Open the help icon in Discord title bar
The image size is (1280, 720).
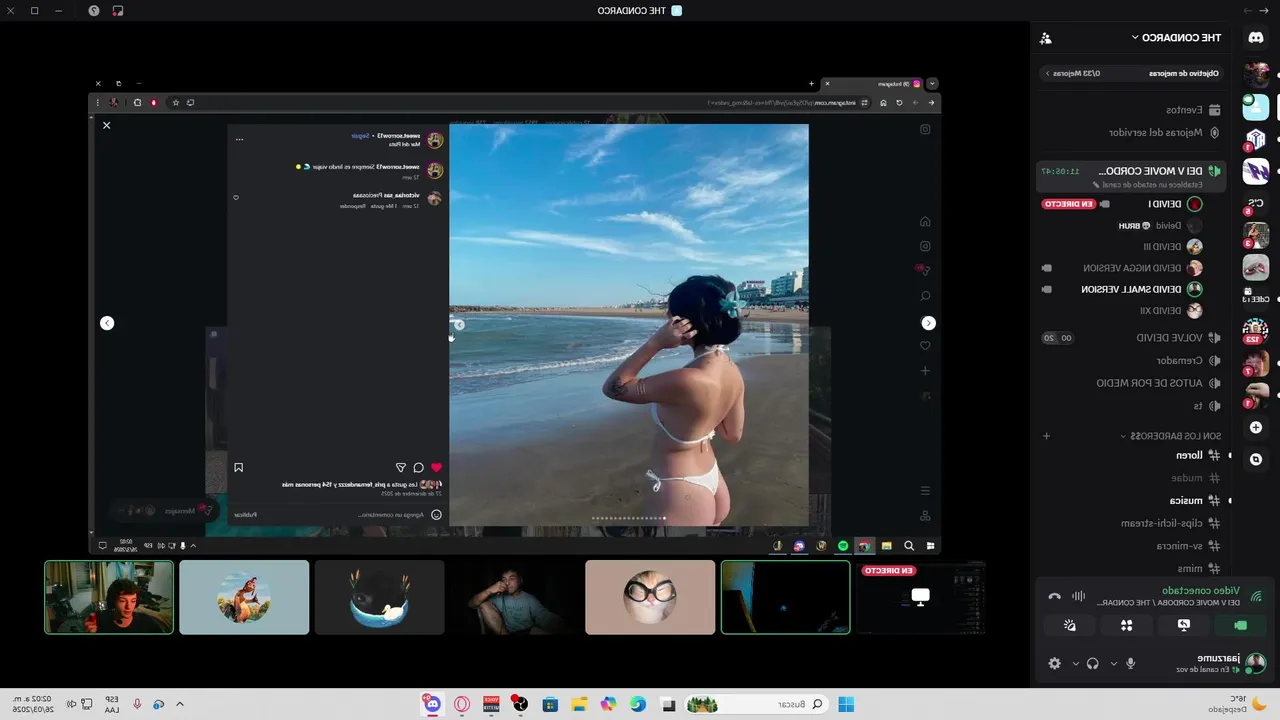pyautogui.click(x=94, y=10)
